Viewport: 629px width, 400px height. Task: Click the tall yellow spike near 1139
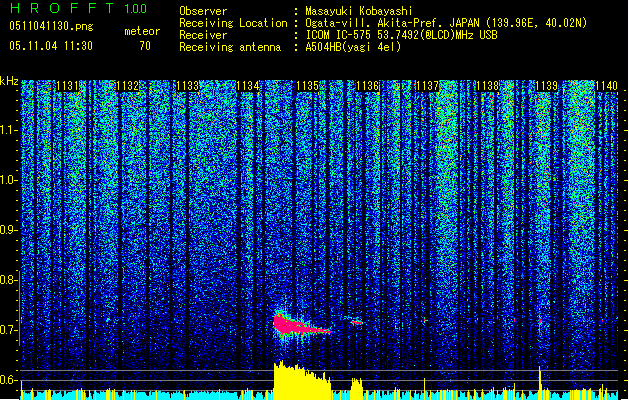point(540,382)
